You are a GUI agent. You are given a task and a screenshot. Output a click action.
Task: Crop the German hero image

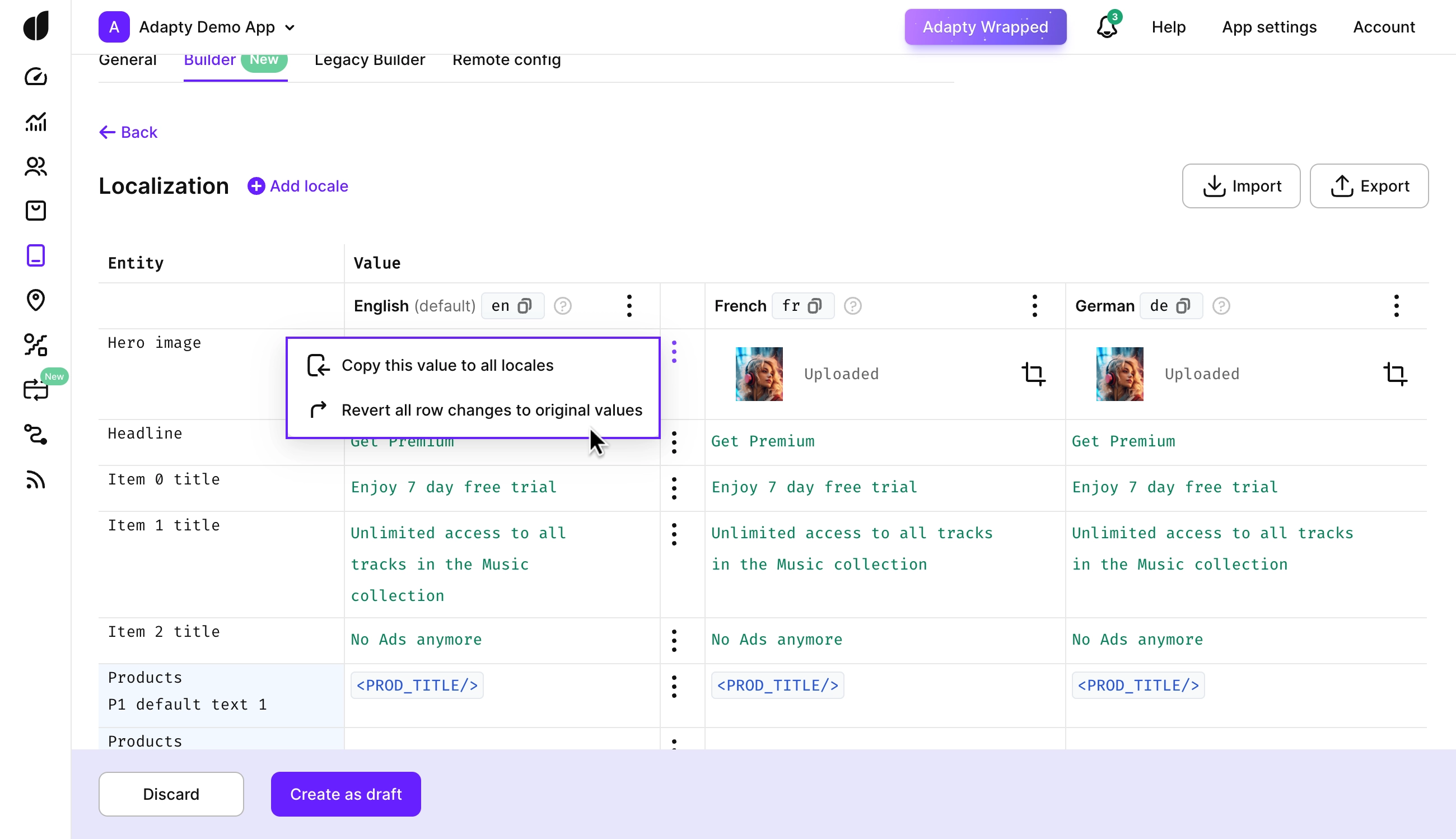click(1396, 374)
